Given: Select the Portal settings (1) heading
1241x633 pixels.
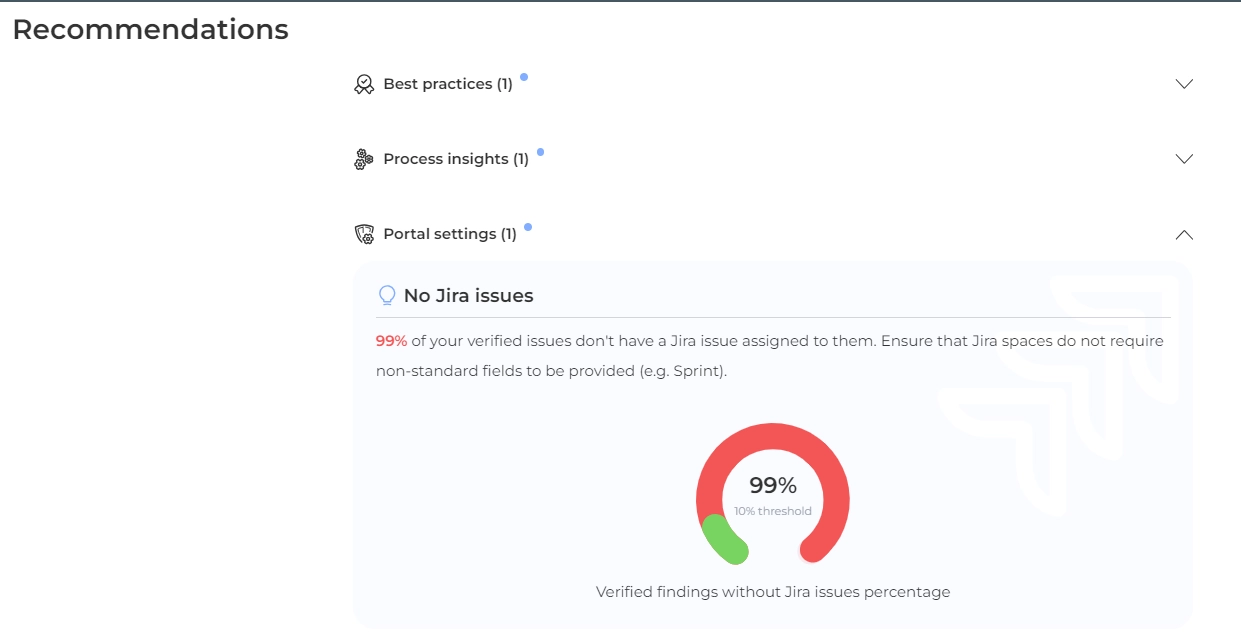Looking at the screenshot, I should tap(449, 234).
